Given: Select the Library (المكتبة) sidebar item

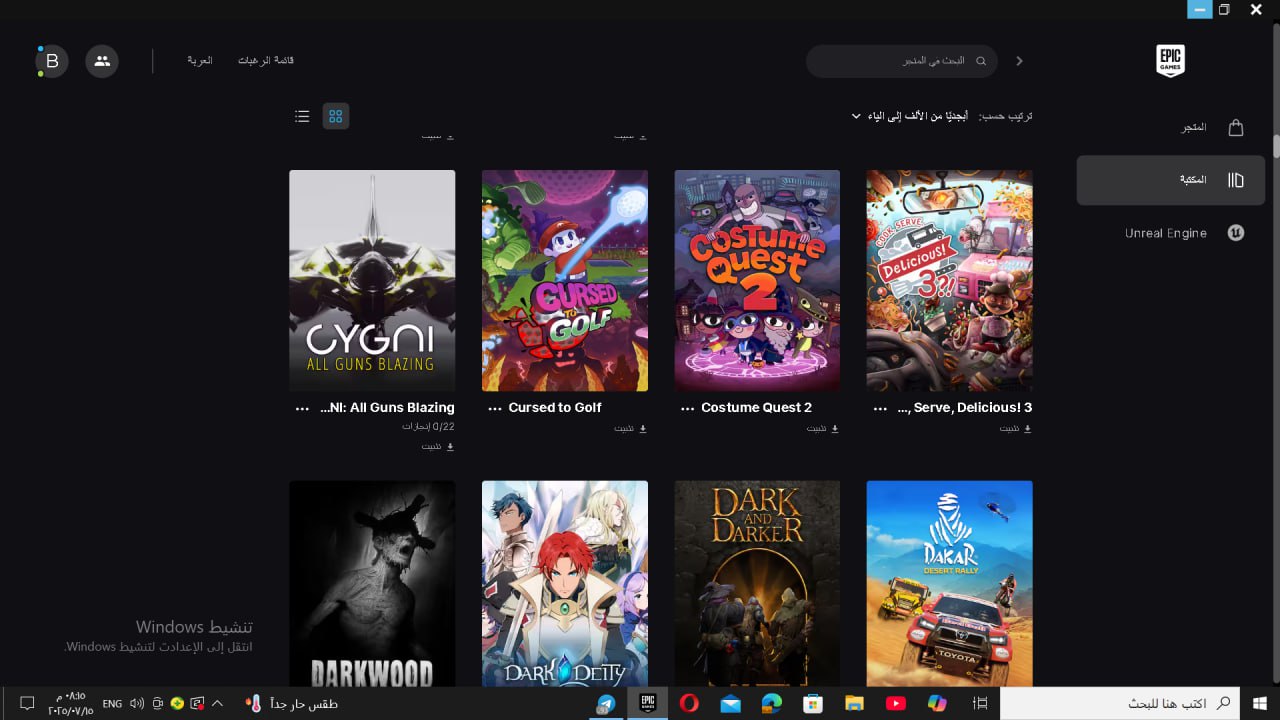Looking at the screenshot, I should click(1170, 180).
